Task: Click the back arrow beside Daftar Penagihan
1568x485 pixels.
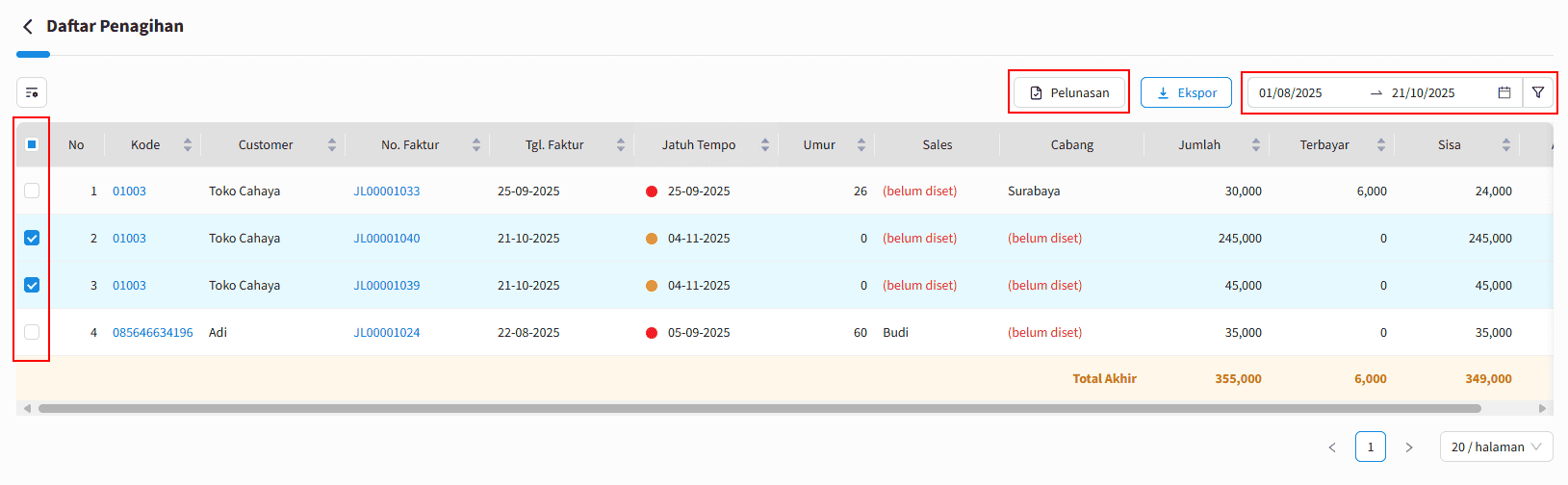Action: 28,27
